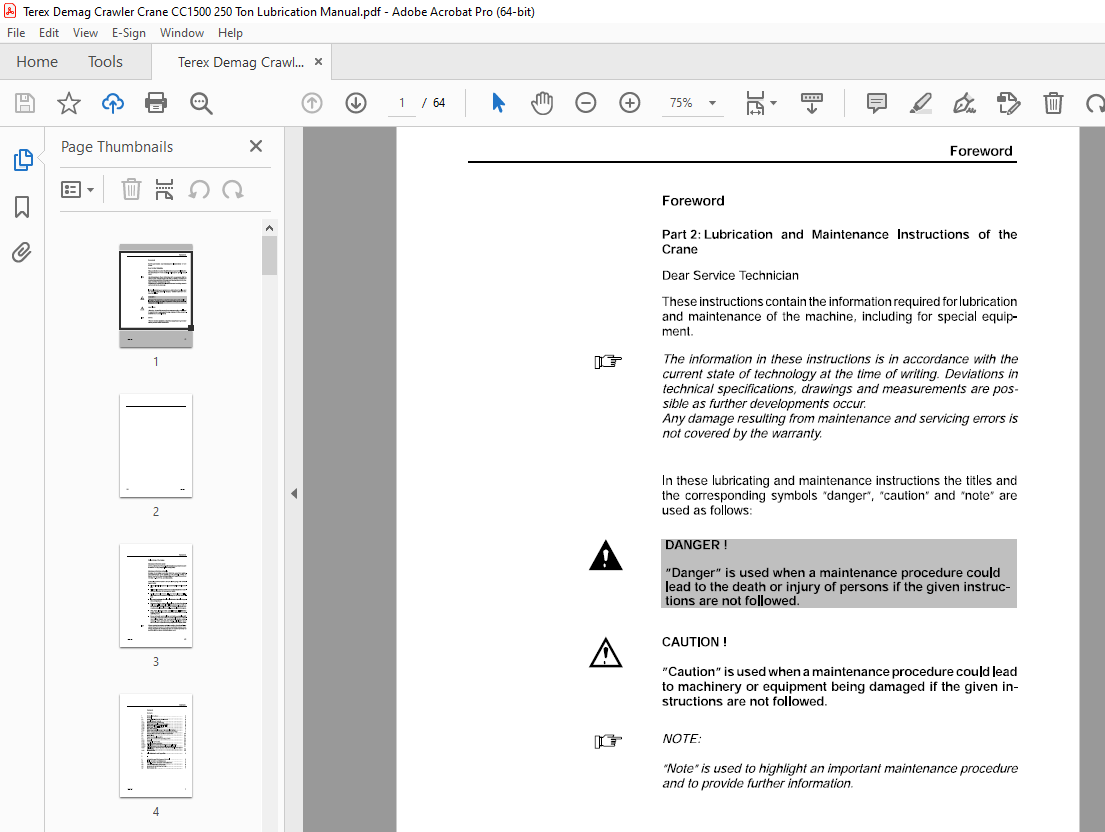
Task: Click the rotate page toolbar icon
Action: pos(1095,103)
